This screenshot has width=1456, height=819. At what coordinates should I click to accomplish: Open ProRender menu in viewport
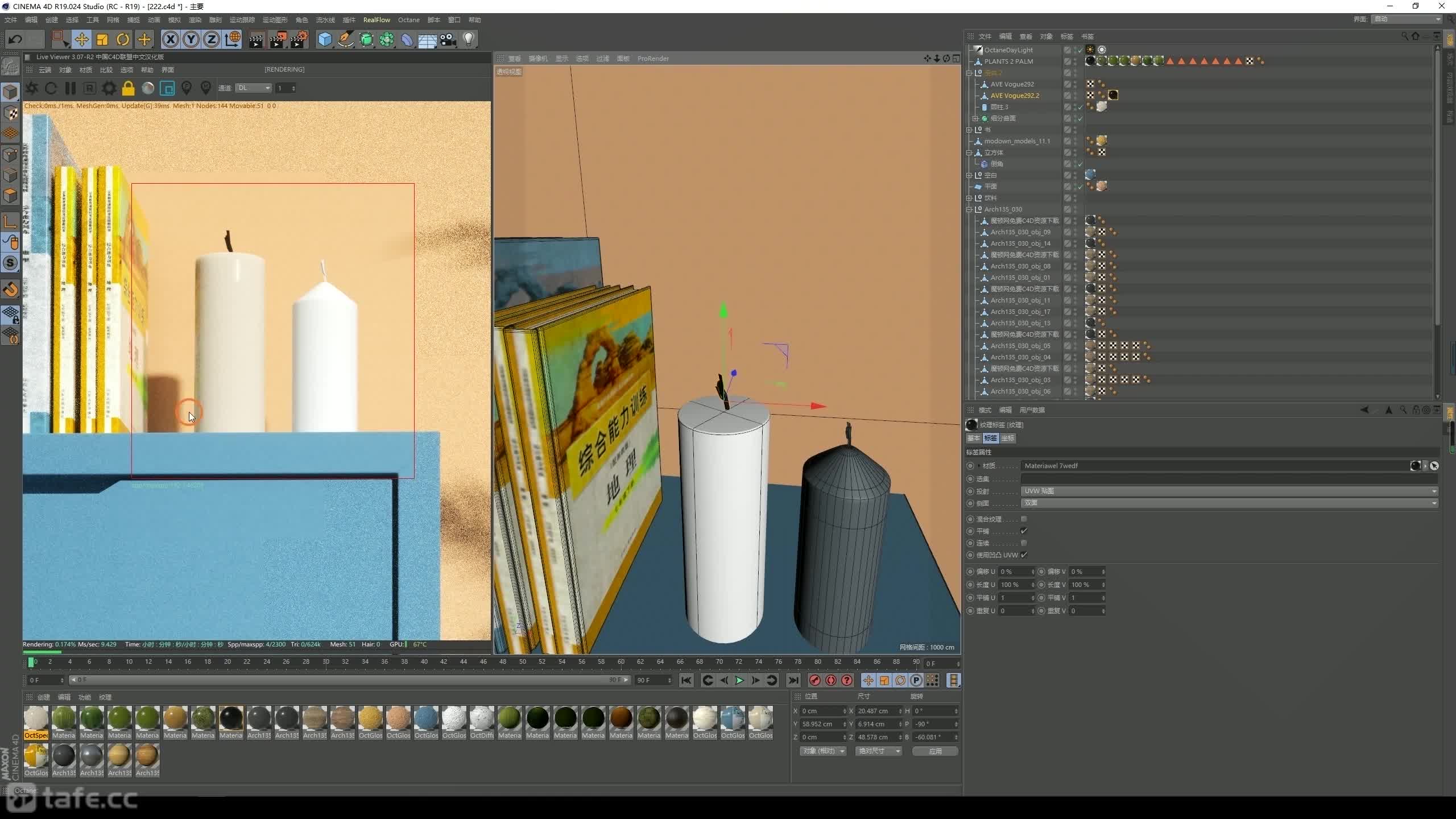653,59
